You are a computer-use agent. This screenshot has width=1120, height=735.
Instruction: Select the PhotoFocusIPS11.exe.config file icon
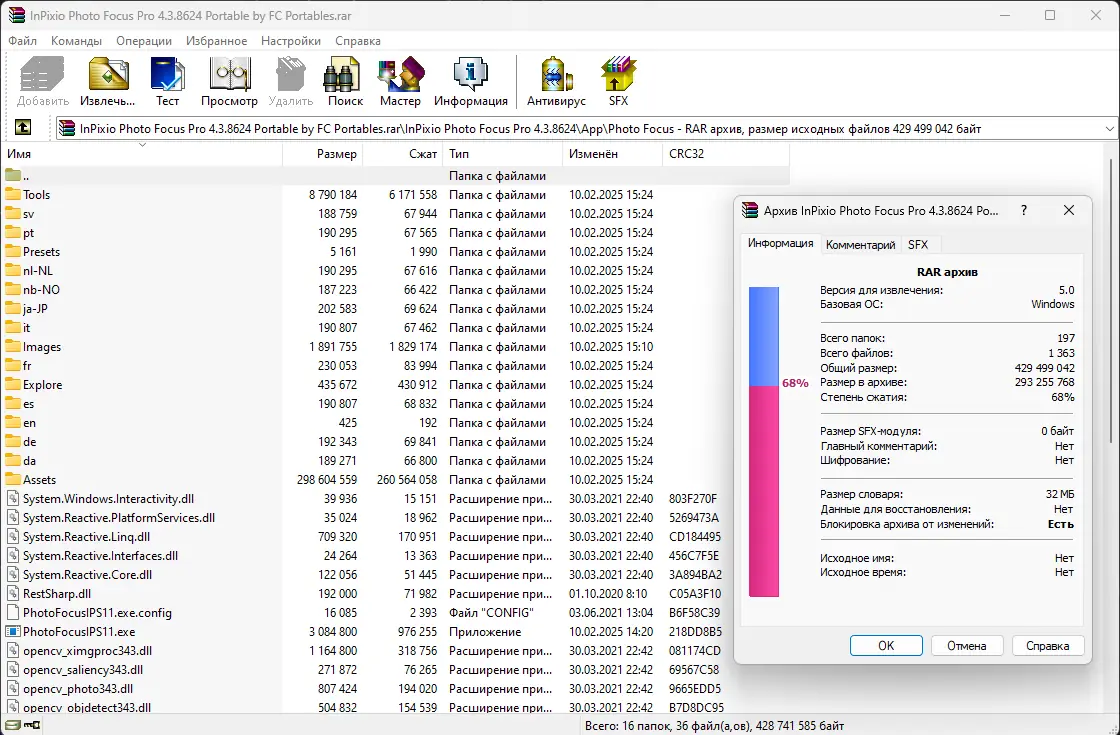(x=13, y=612)
